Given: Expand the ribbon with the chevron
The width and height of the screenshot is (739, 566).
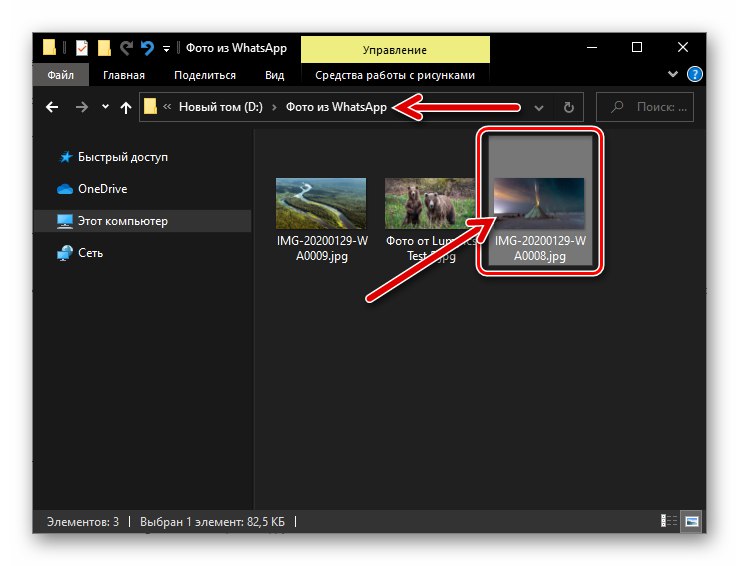Looking at the screenshot, I should click(x=673, y=74).
